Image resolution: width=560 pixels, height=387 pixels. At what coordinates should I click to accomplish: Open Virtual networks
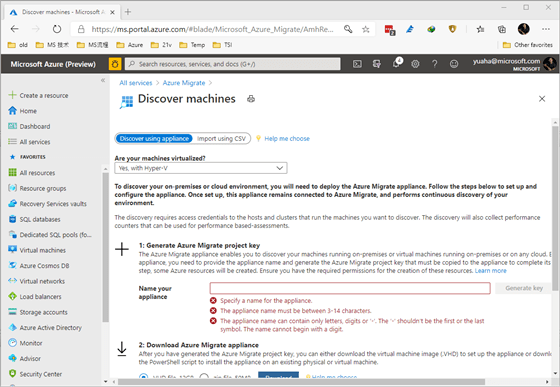(x=37, y=281)
